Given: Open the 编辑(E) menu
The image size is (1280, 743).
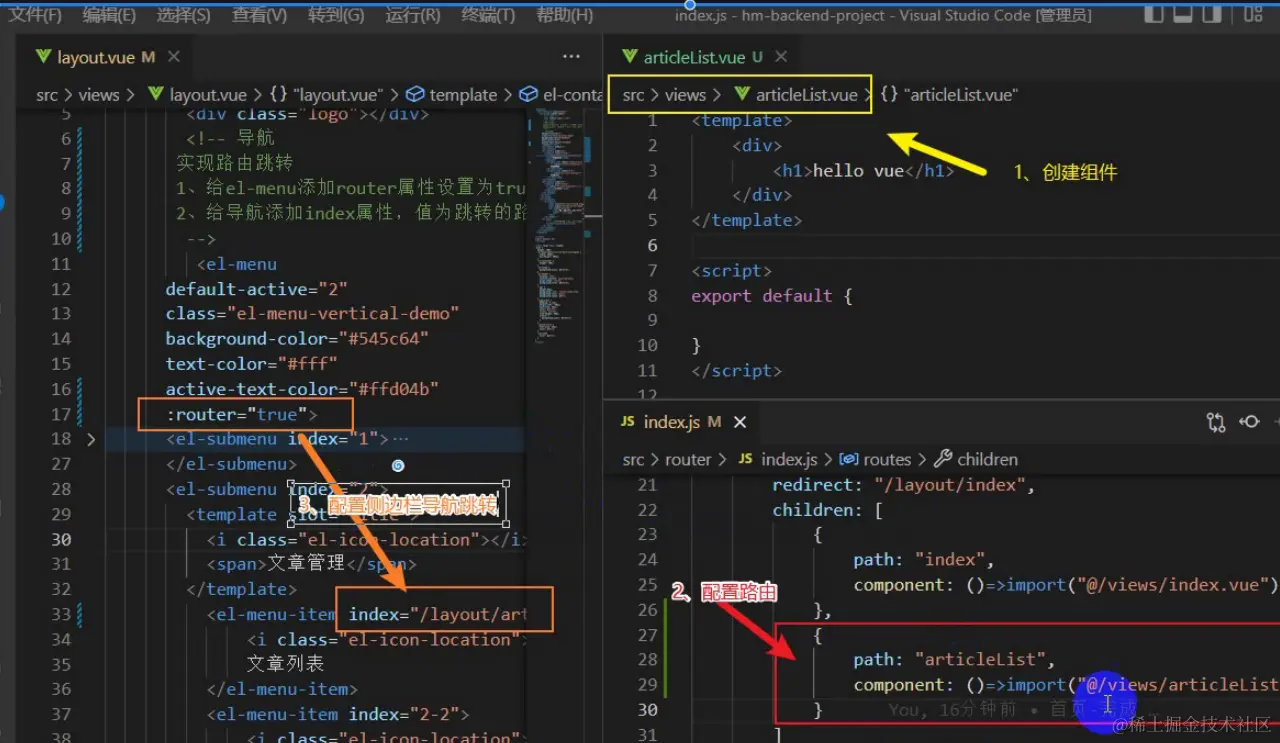Looking at the screenshot, I should click(x=109, y=15).
